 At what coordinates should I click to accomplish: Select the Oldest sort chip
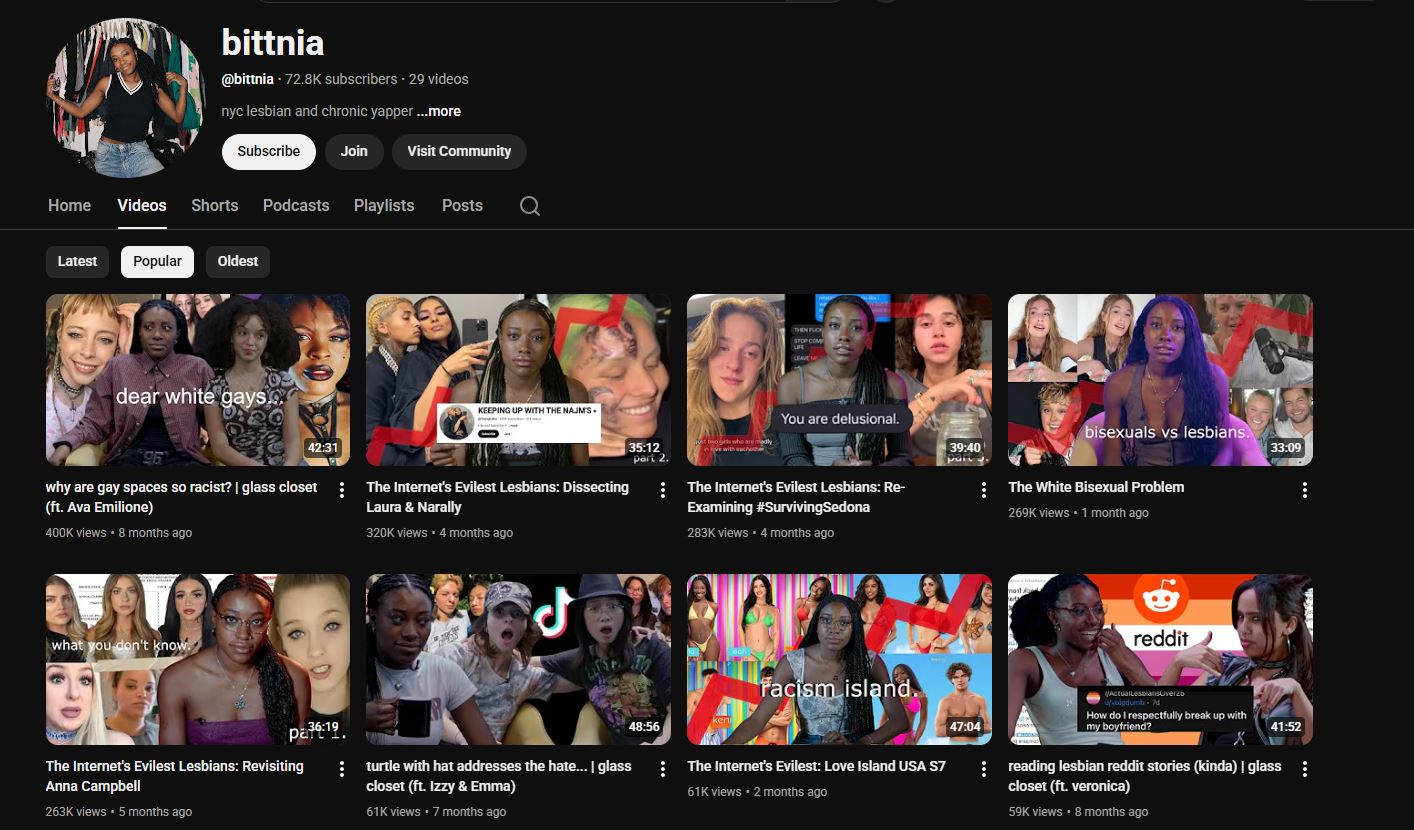pos(238,261)
